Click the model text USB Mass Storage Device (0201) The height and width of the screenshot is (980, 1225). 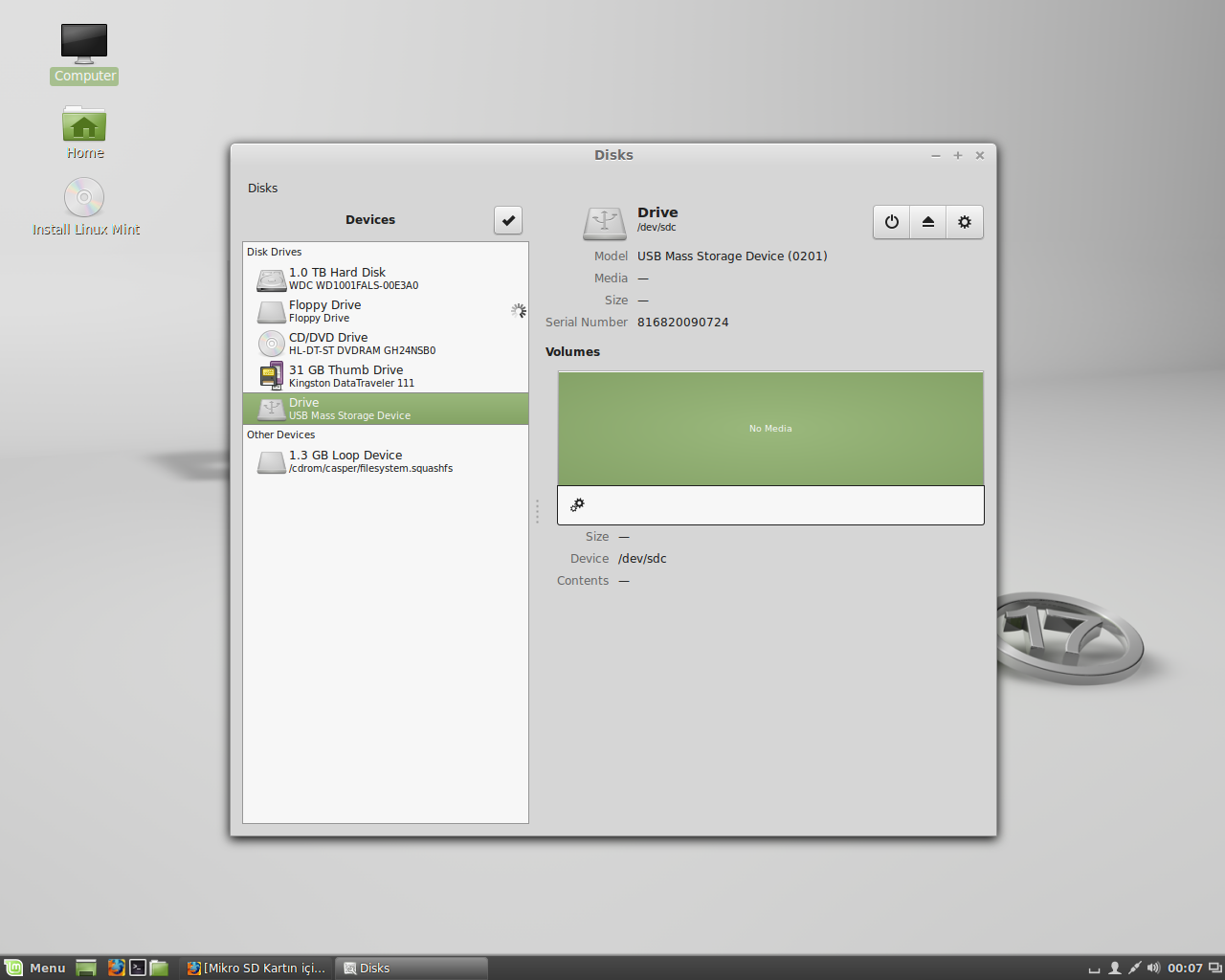[732, 256]
